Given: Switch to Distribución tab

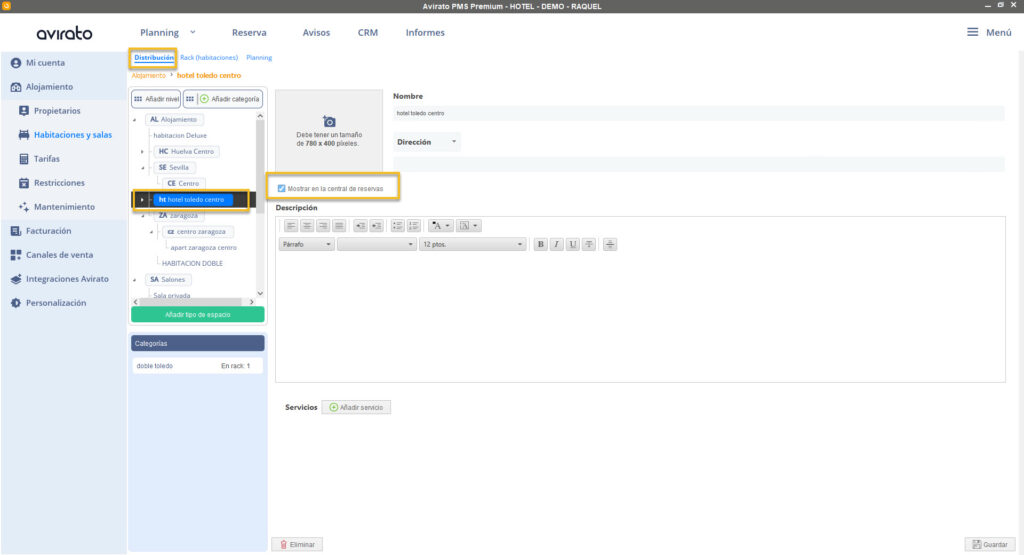Looking at the screenshot, I should pos(153,57).
